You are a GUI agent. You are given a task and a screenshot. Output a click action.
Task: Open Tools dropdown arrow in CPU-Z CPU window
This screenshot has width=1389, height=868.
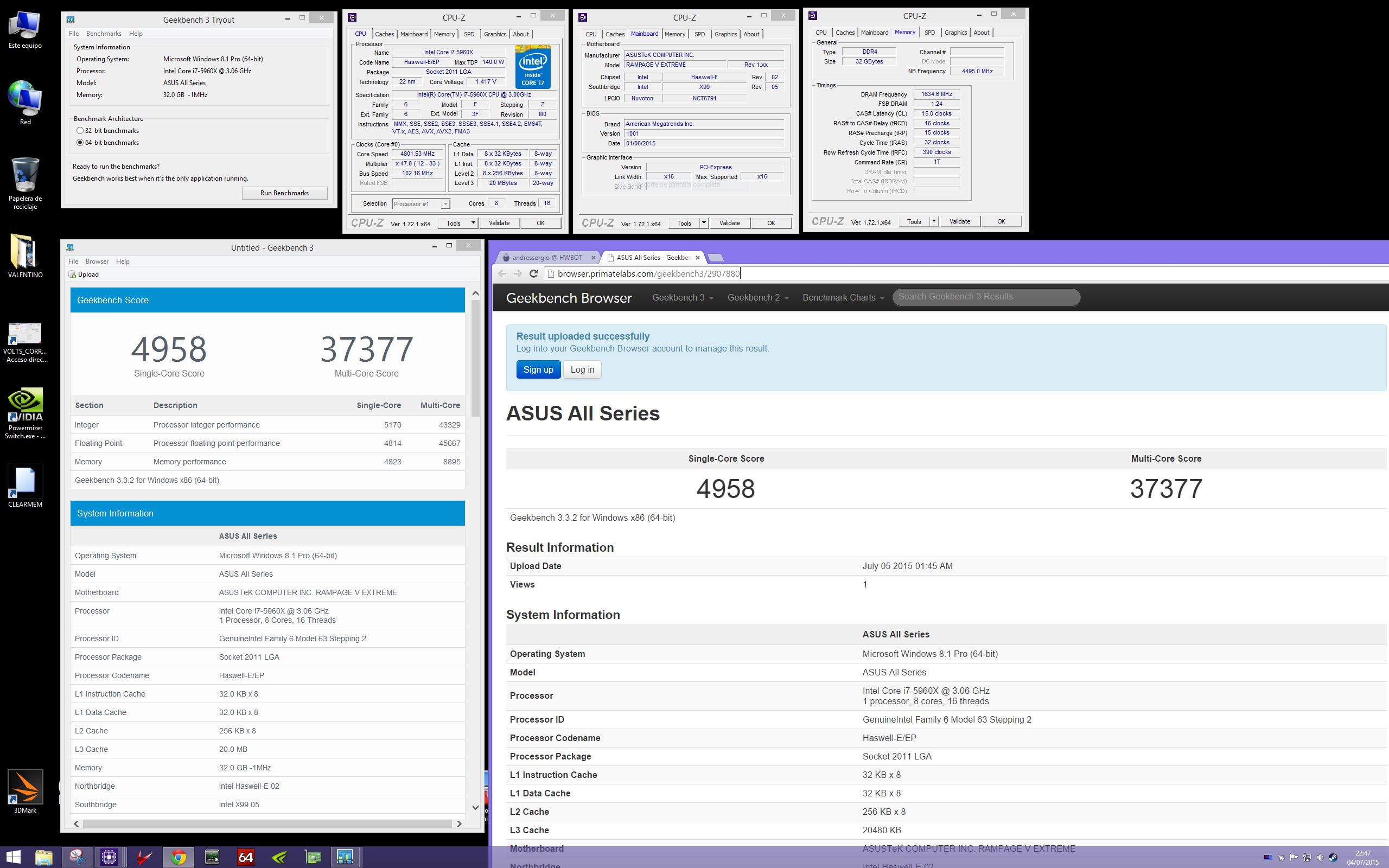[x=473, y=223]
